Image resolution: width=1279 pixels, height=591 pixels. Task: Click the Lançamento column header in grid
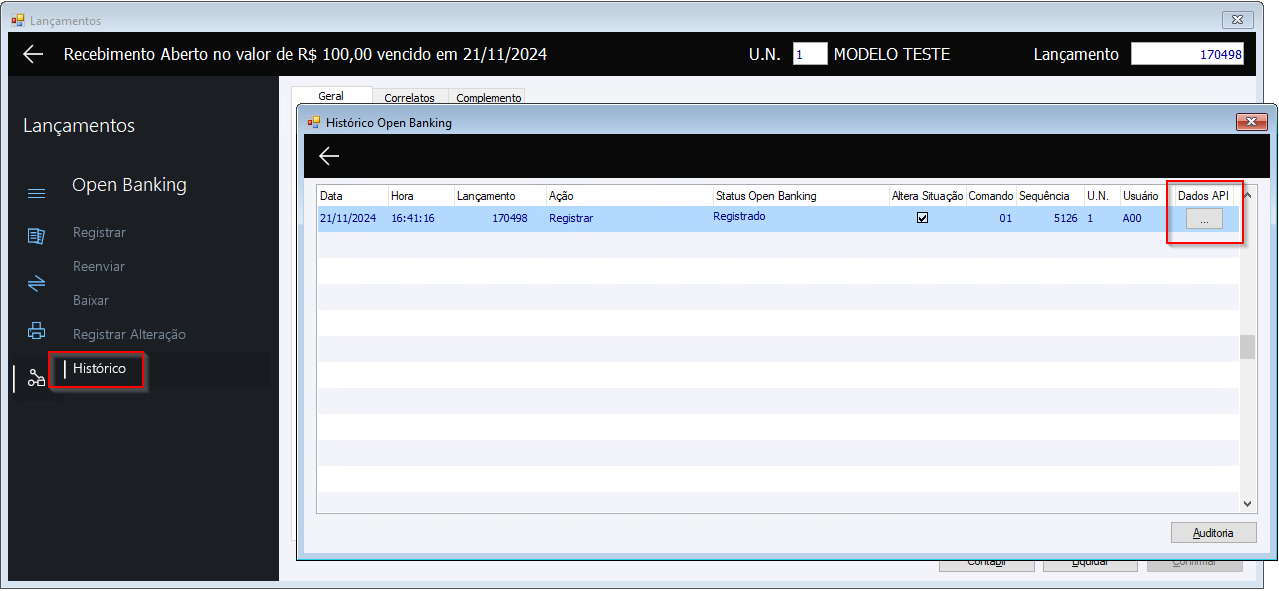click(x=500, y=196)
